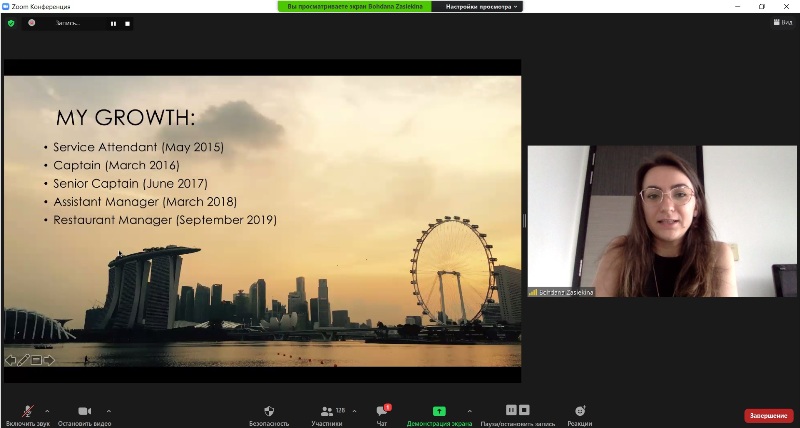Expand the arrow beside Участники
800x428 pixels.
(x=354, y=411)
